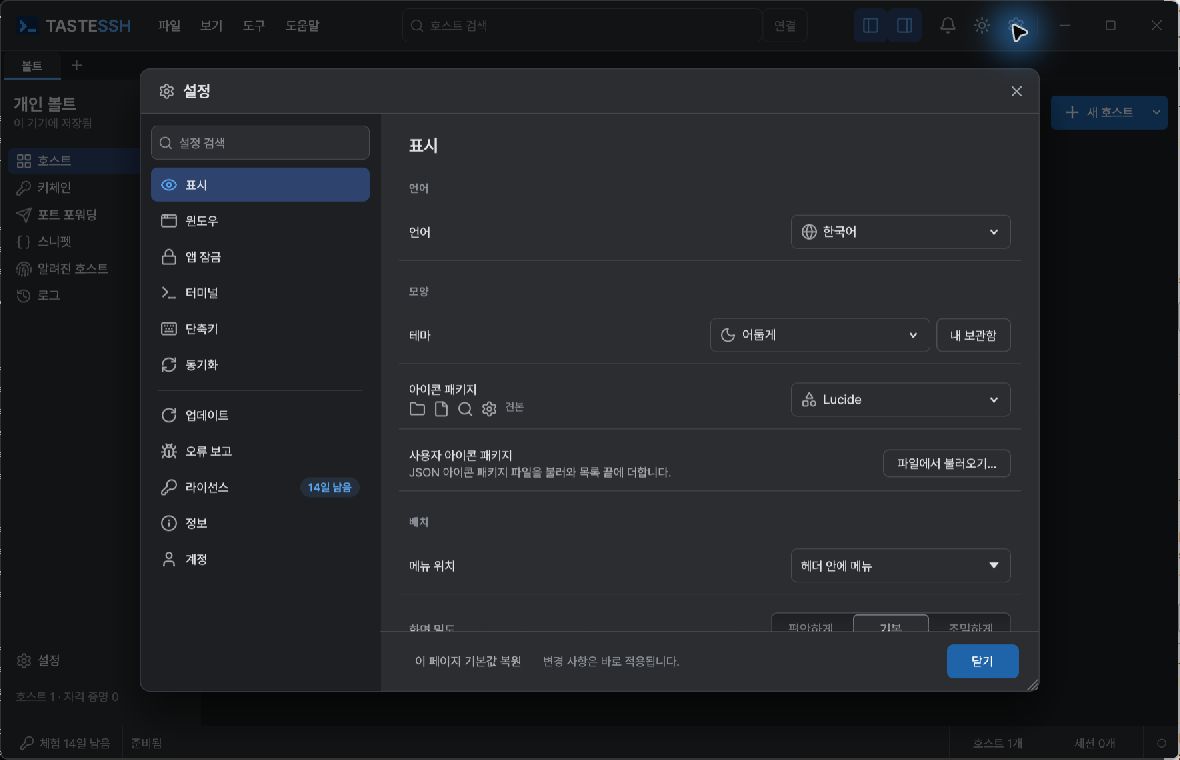The width and height of the screenshot is (1180, 760).
Task: Open the notifications bell icon
Action: [x=947, y=26]
